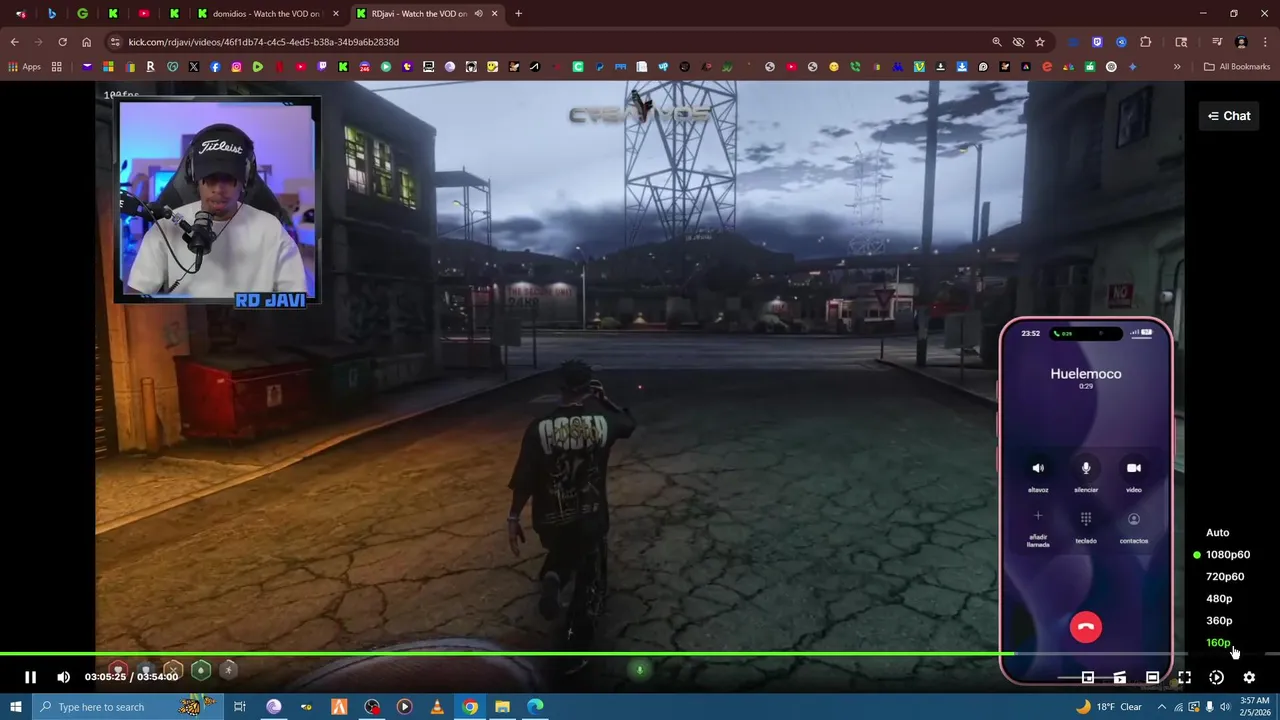Go back to previous page
The height and width of the screenshot is (720, 1280).
pyautogui.click(x=14, y=42)
